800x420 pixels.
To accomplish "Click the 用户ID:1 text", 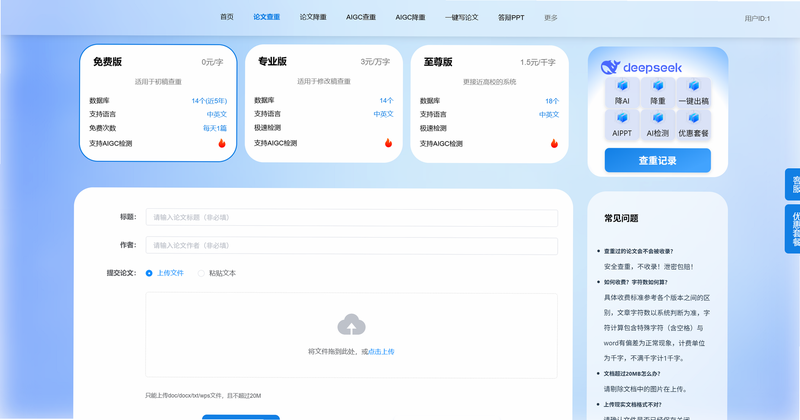I will 757,18.
